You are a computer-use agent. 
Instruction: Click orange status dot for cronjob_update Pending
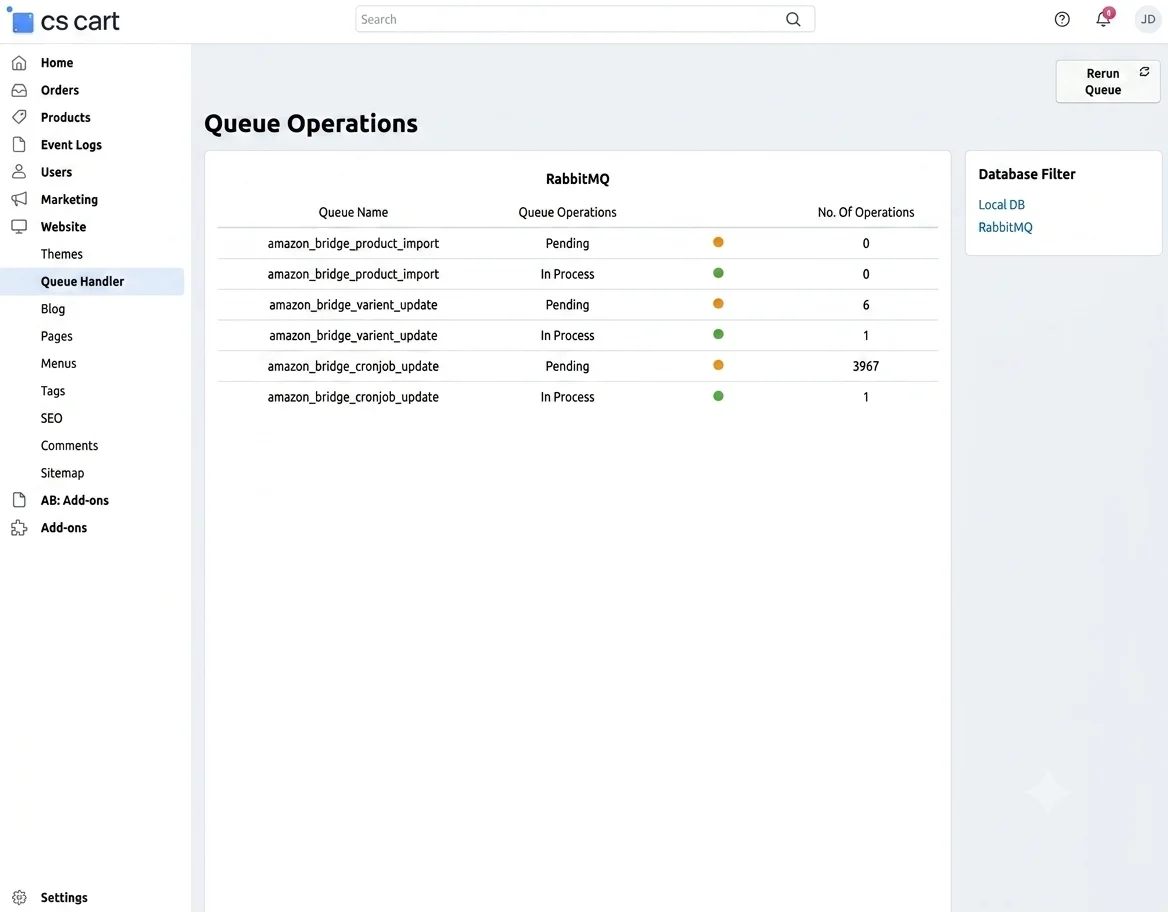(x=718, y=365)
